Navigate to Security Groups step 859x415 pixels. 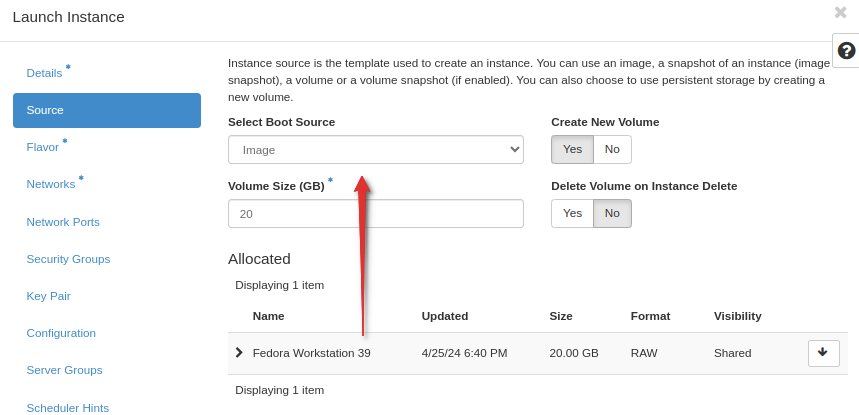point(68,259)
